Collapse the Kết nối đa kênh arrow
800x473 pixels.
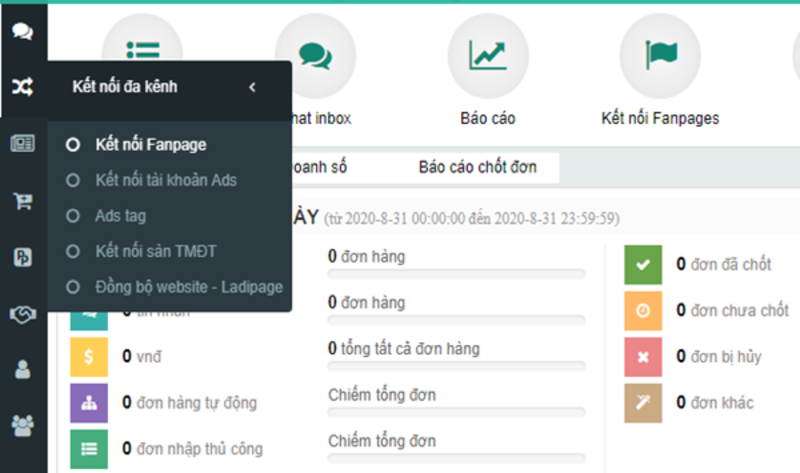tap(252, 87)
